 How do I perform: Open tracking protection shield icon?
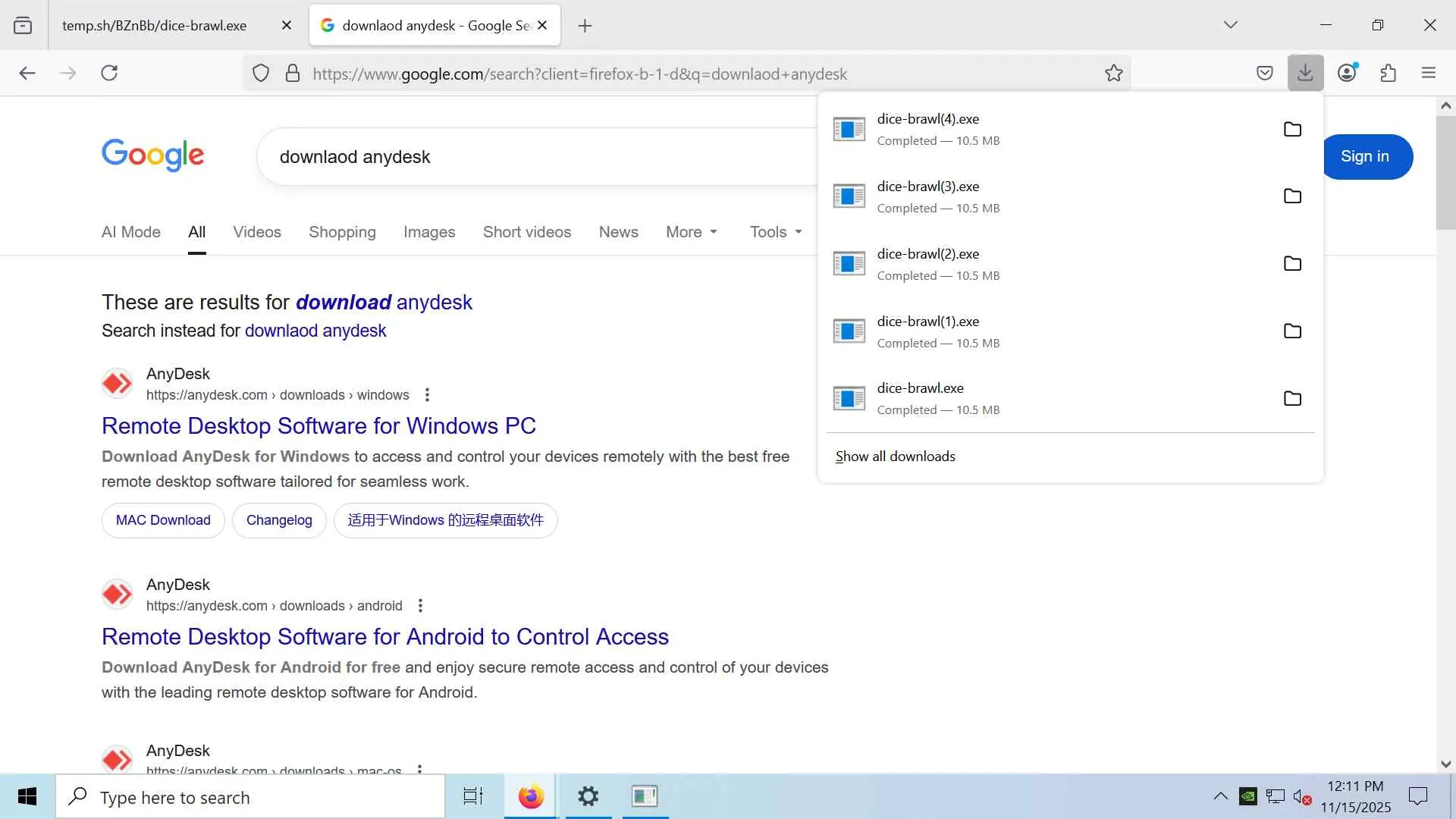click(261, 74)
